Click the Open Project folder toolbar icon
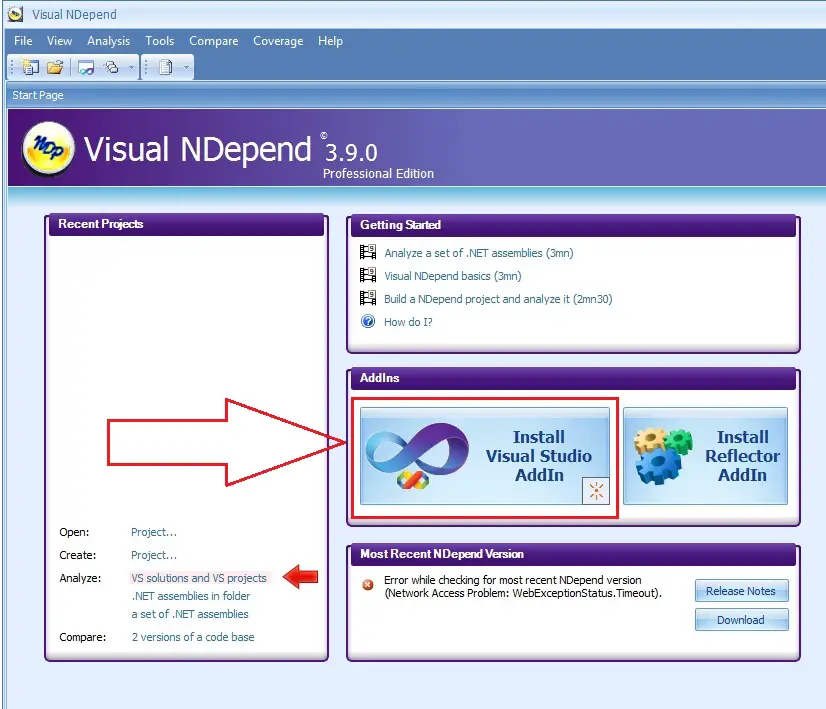The height and width of the screenshot is (709, 826). pos(55,67)
